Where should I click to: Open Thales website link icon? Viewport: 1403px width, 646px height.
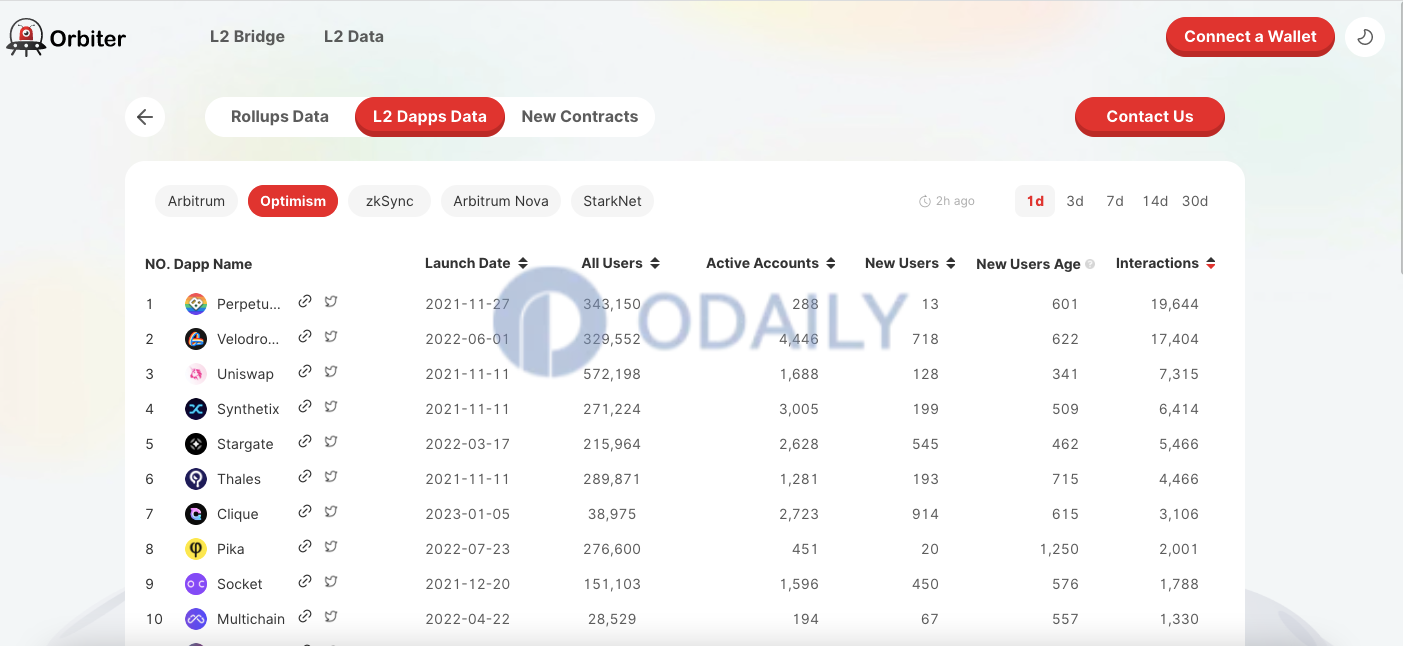coord(305,476)
